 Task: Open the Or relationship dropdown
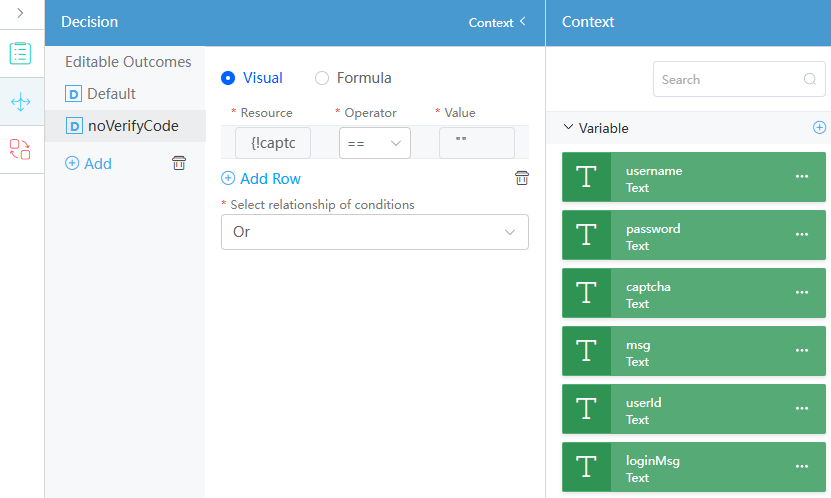(375, 232)
